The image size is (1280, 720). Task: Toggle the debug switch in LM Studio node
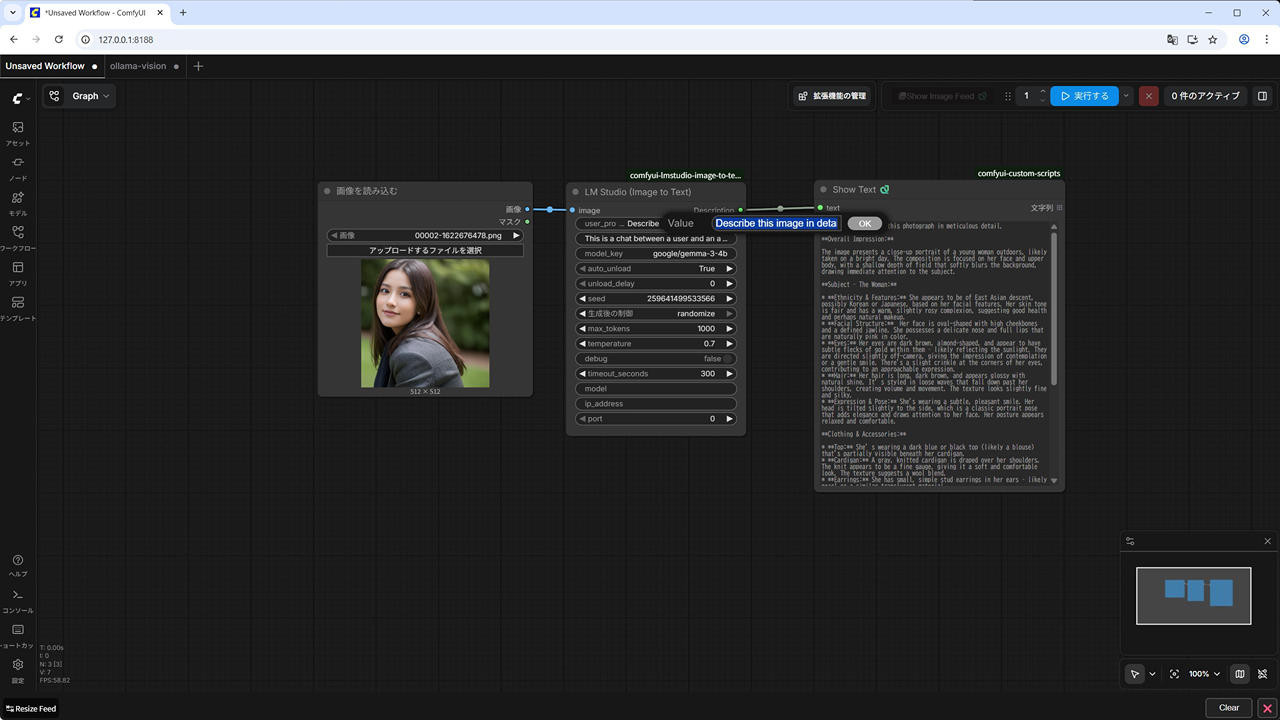[x=728, y=359]
